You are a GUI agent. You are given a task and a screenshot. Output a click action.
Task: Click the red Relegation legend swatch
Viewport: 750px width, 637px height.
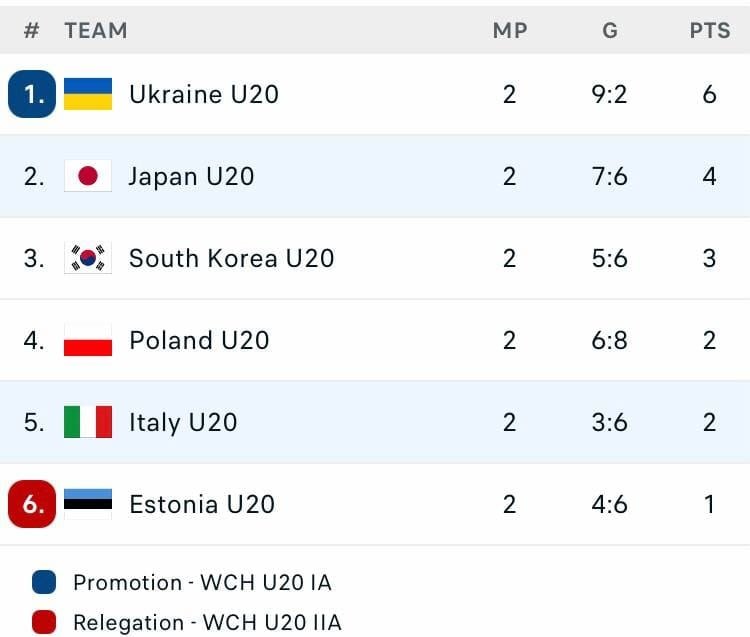coord(44,622)
